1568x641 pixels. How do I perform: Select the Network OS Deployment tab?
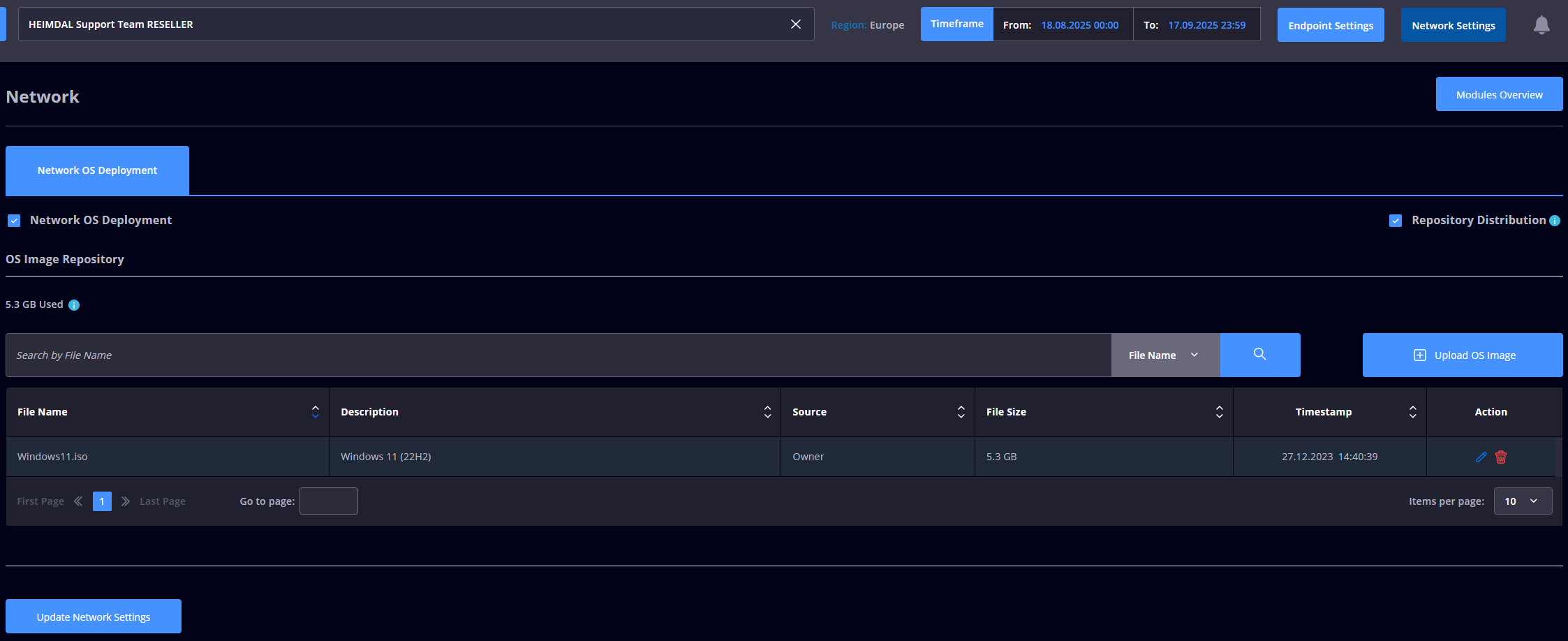(97, 170)
